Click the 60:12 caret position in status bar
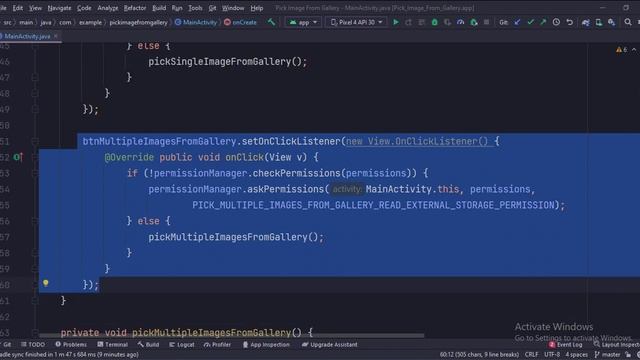Viewport: 640px width, 360px height. point(479,355)
